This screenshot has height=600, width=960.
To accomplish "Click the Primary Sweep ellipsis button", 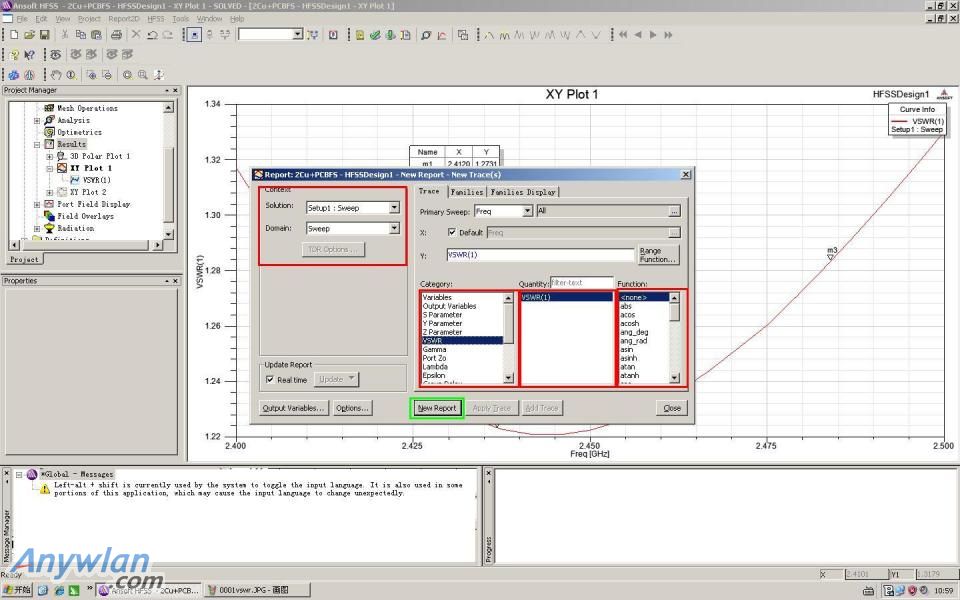I will (674, 211).
